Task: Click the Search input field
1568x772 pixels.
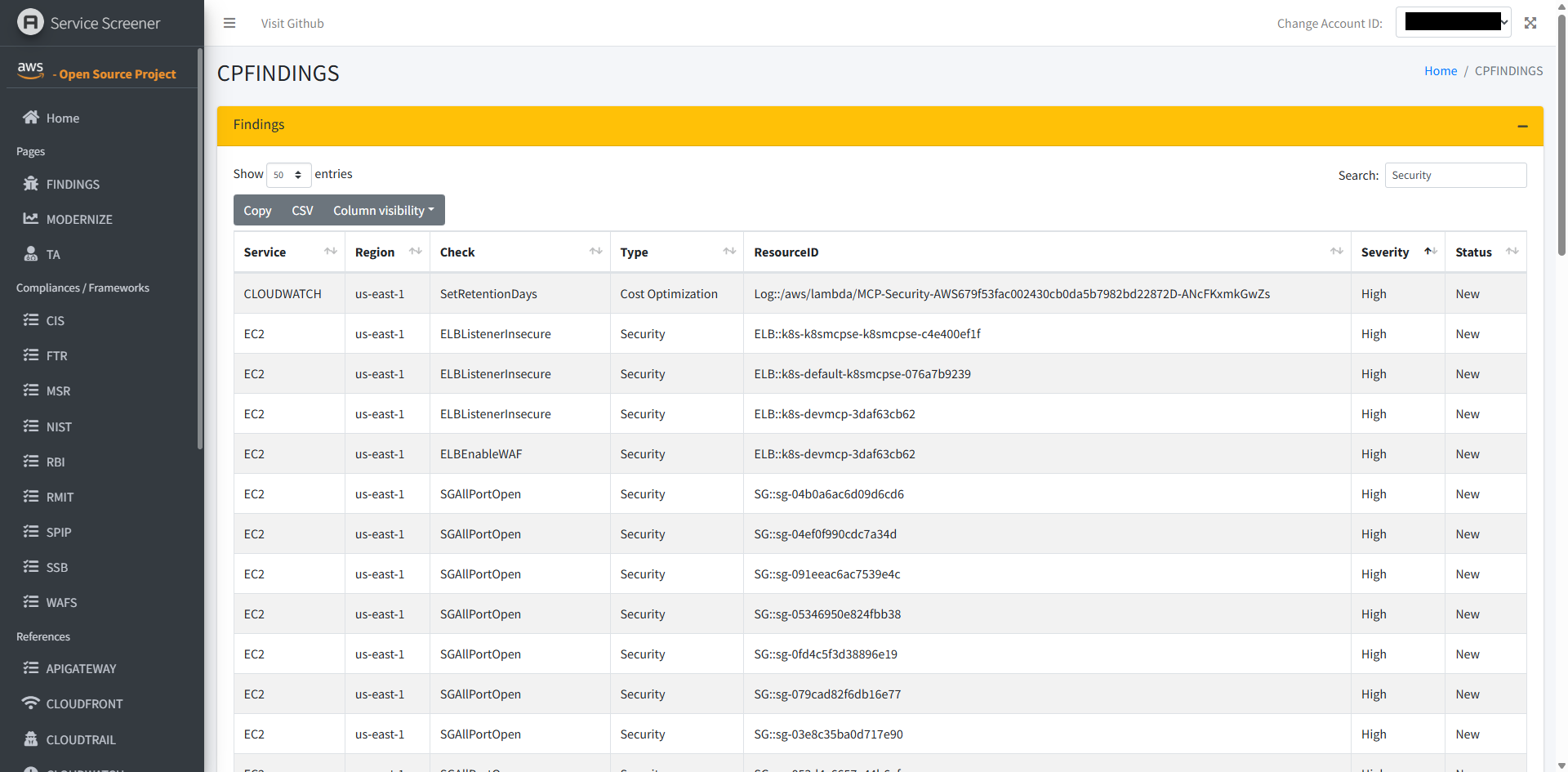Action: [1455, 175]
